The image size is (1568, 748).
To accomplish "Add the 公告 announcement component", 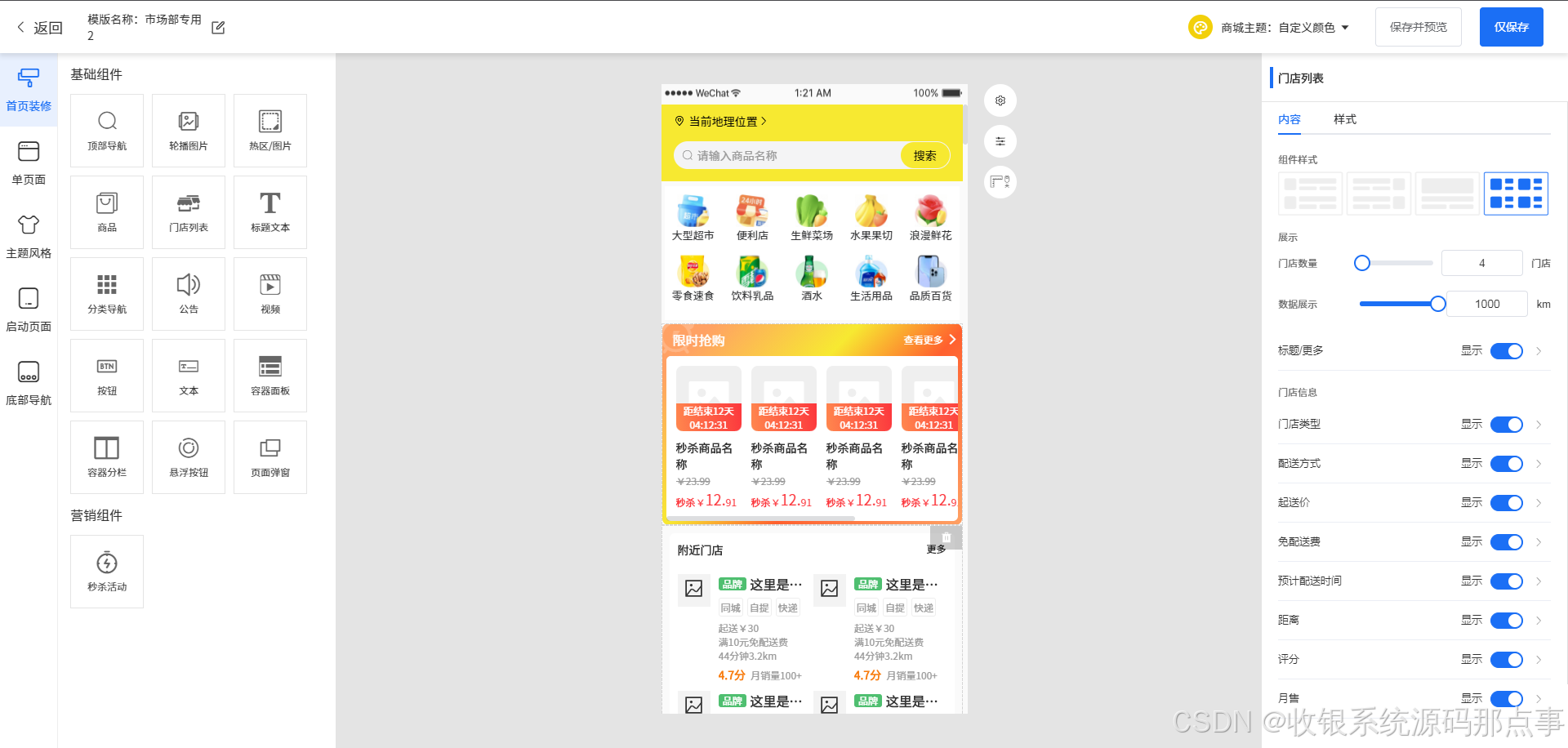I will pyautogui.click(x=189, y=294).
